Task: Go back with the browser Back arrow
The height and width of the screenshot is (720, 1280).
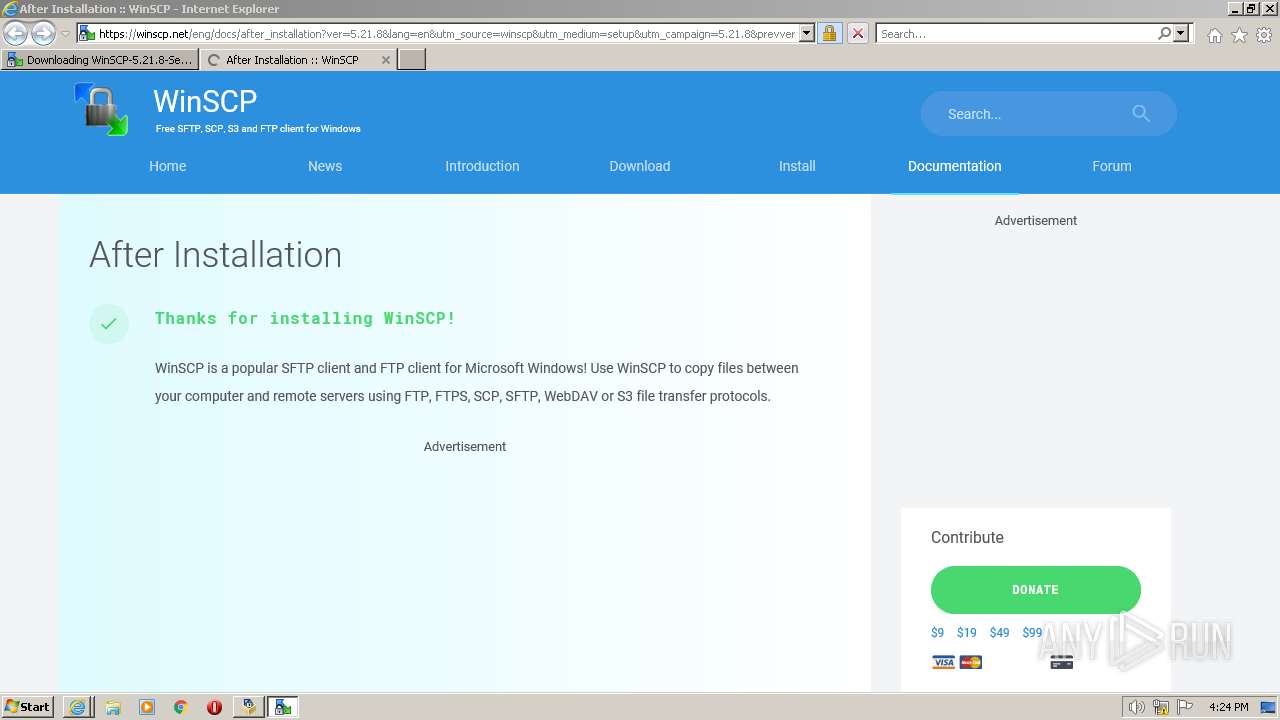Action: 15,33
